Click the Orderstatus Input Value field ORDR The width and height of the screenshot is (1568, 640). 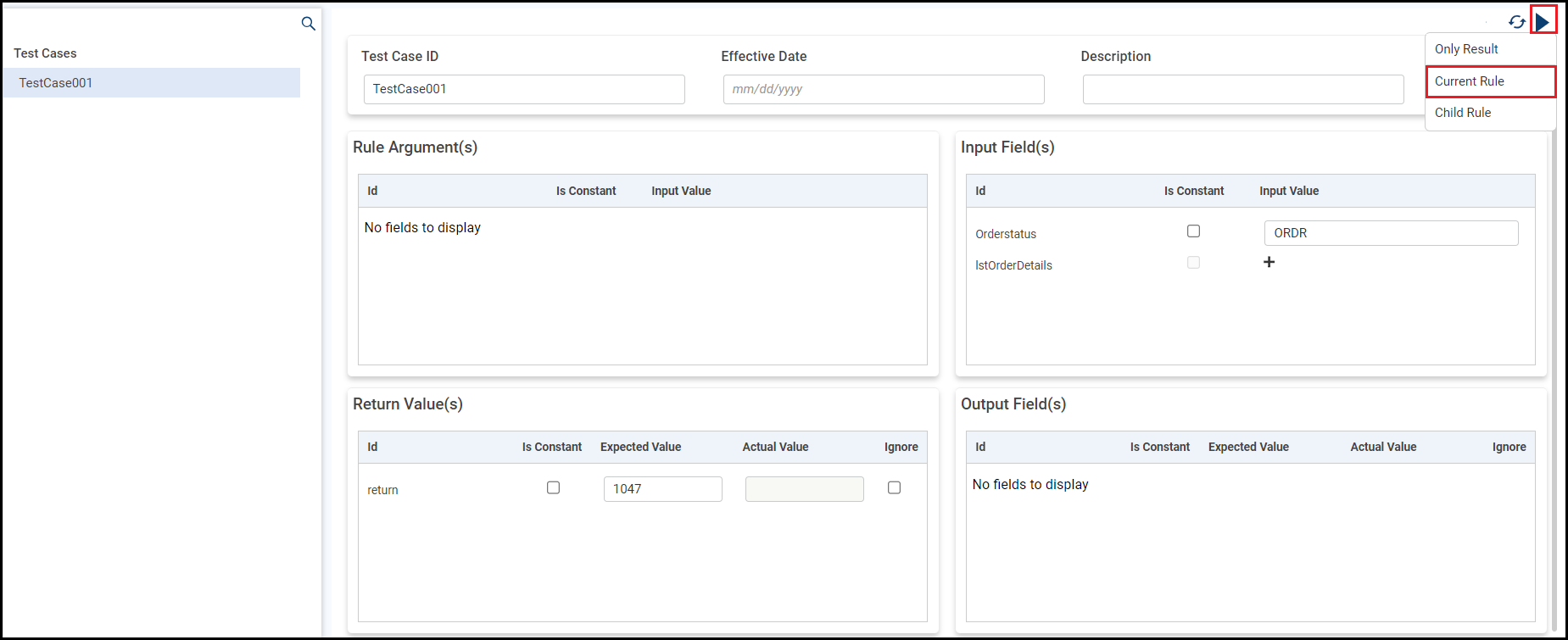tap(1391, 233)
